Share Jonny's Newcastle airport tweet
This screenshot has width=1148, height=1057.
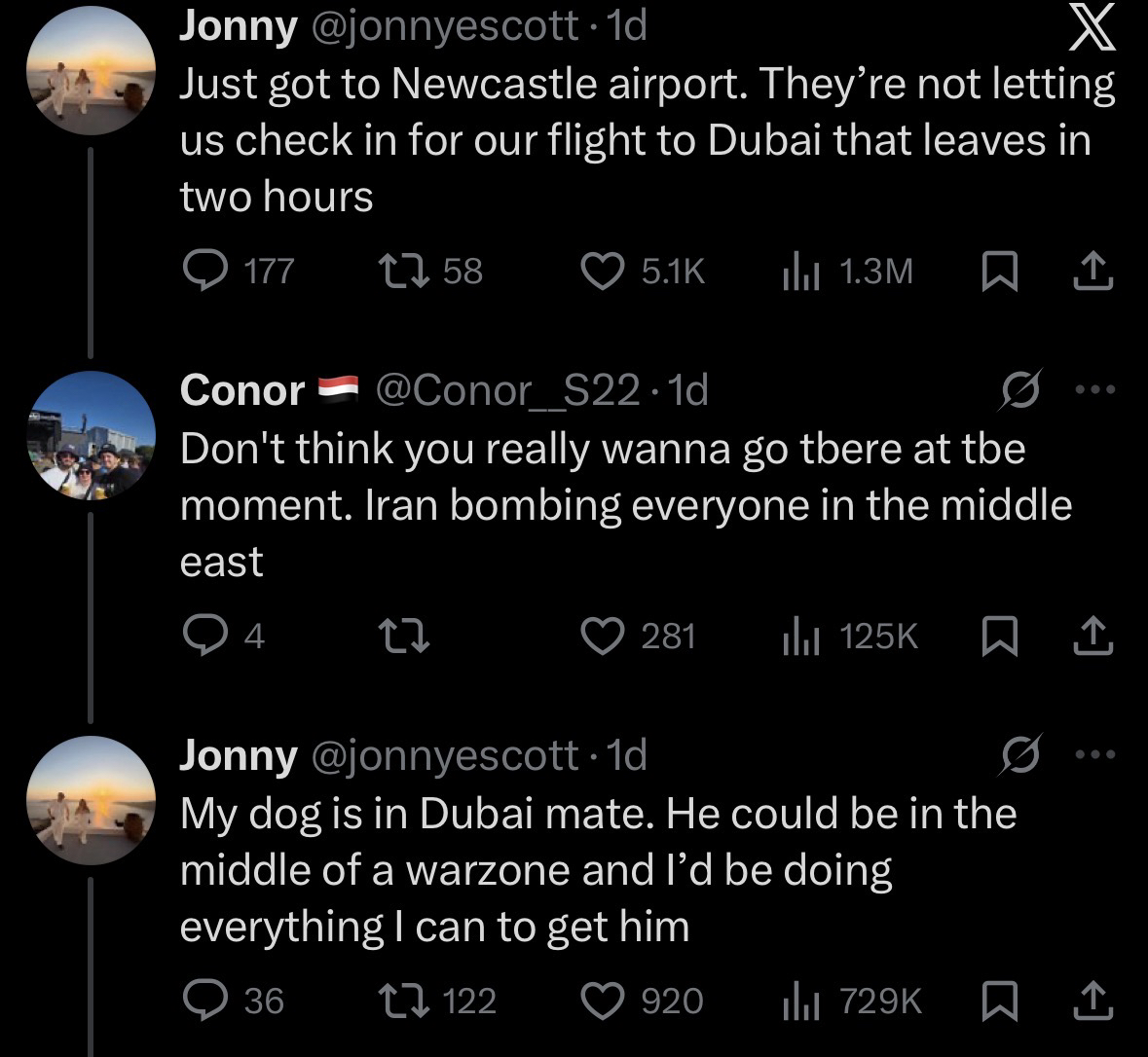pos(1092,272)
